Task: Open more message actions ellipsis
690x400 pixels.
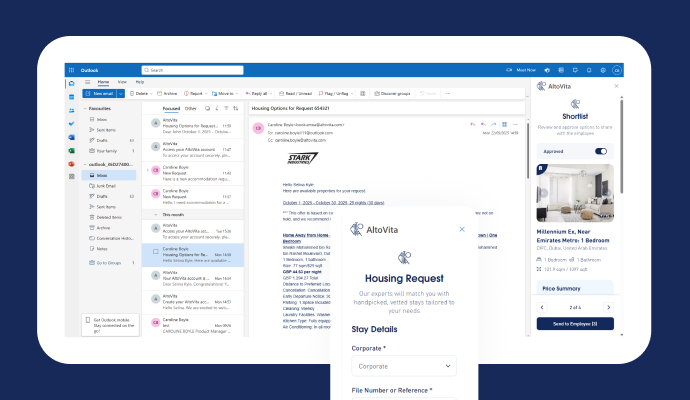Action: [515, 125]
